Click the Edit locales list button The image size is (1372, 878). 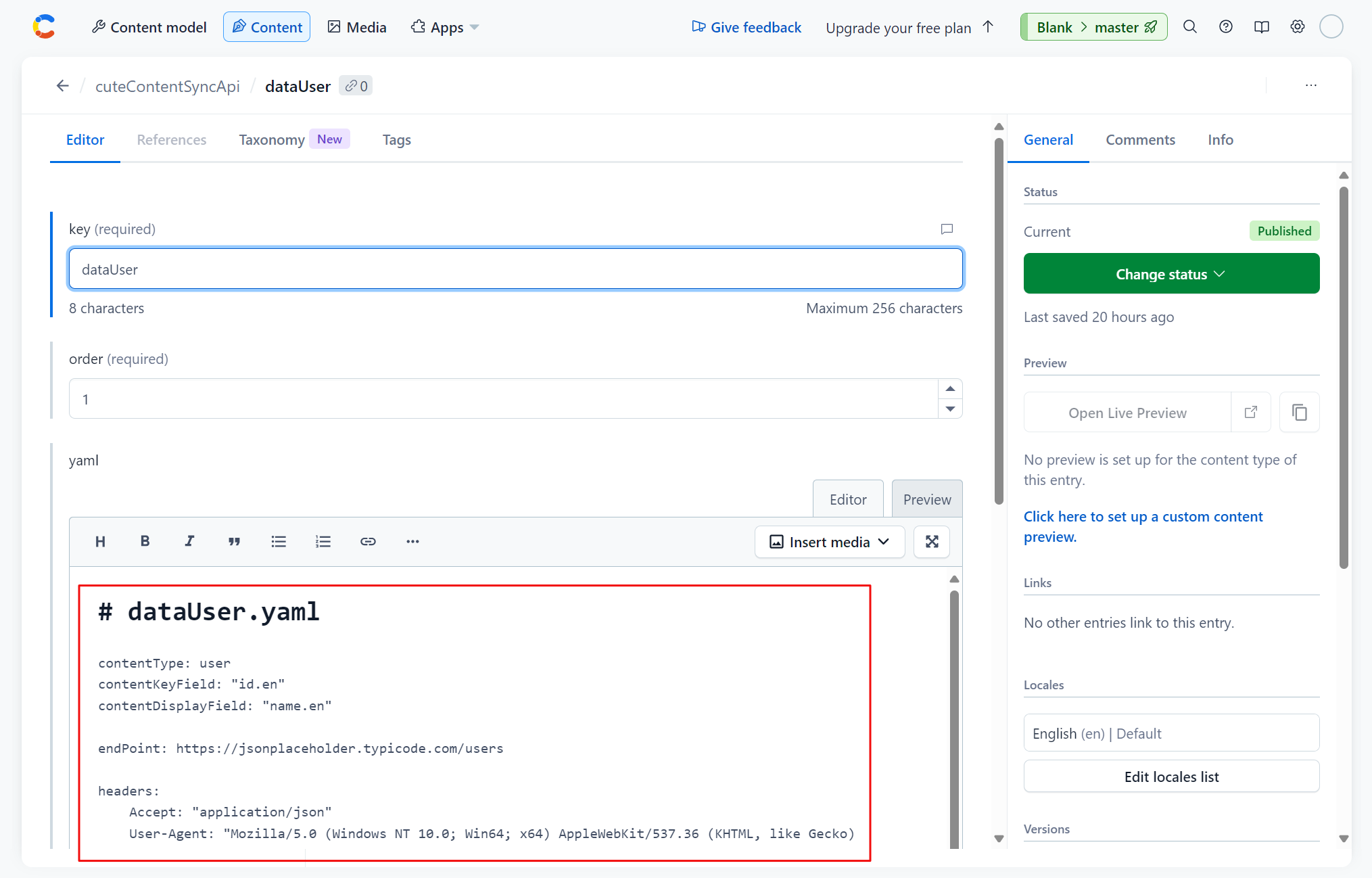point(1170,777)
